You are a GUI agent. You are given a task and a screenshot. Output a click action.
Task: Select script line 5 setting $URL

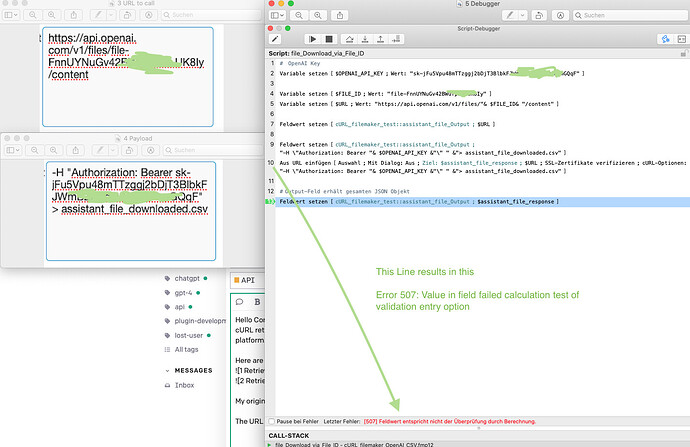(x=419, y=104)
